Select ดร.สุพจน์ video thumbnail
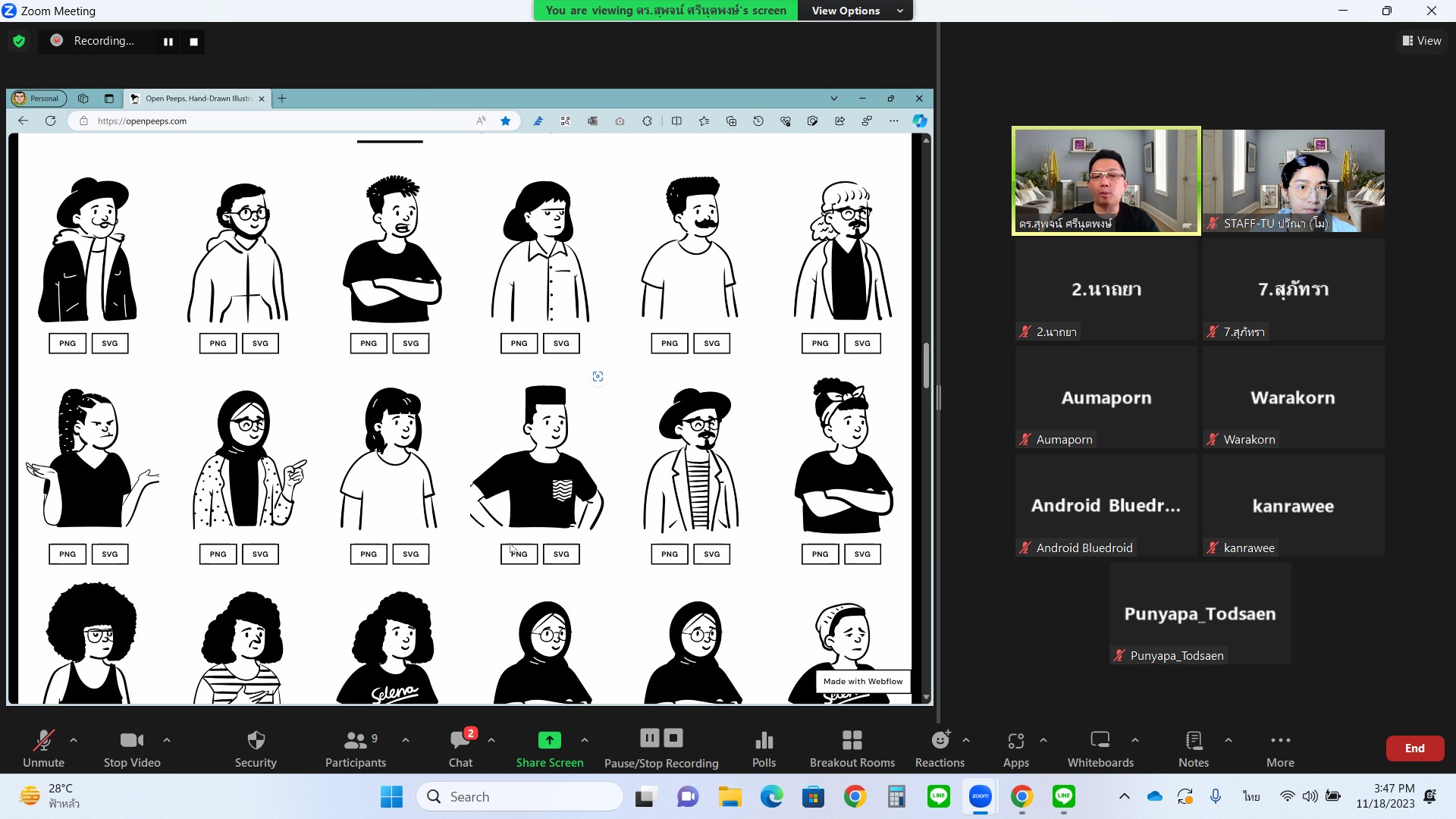The height and width of the screenshot is (819, 1456). point(1106,180)
